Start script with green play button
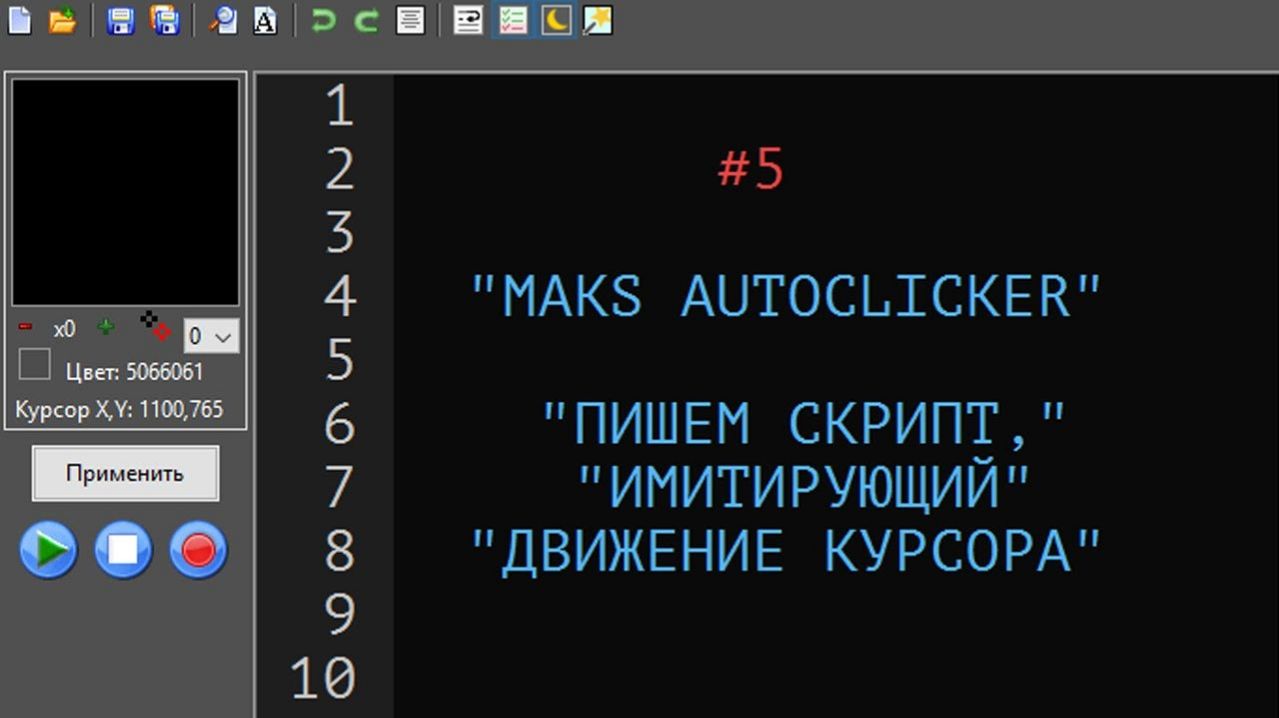This screenshot has width=1279, height=718. point(48,550)
